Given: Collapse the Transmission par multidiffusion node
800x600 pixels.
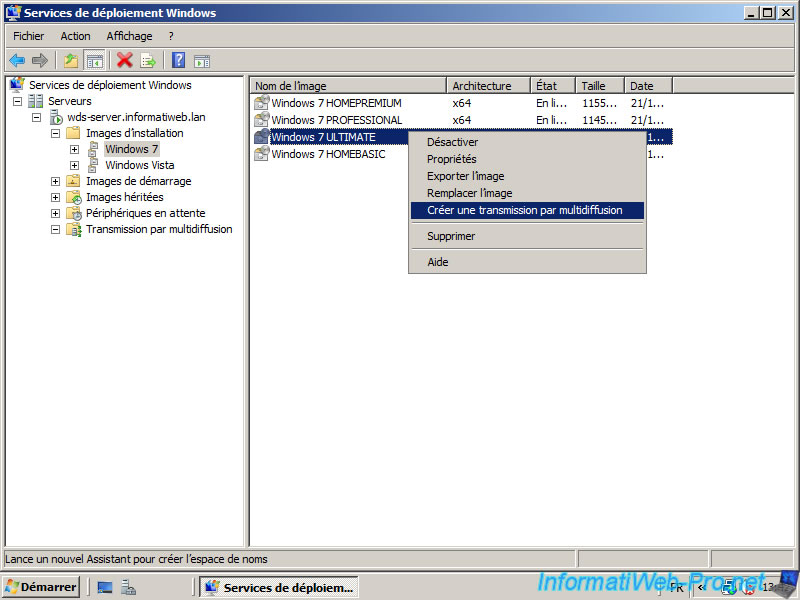Looking at the screenshot, I should tap(56, 230).
